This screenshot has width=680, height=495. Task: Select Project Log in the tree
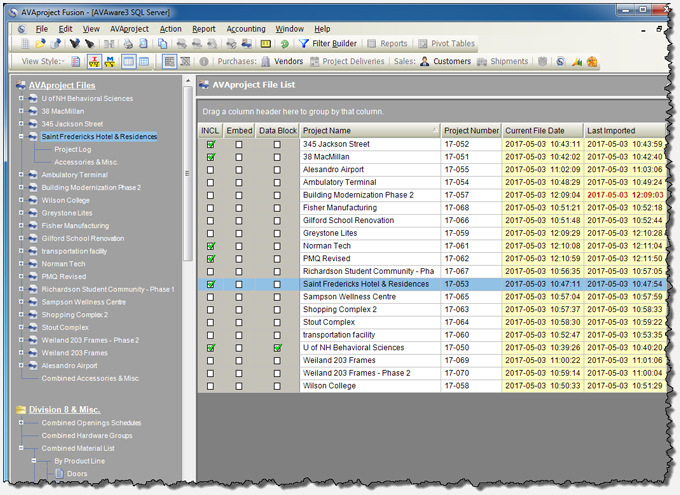(x=72, y=149)
